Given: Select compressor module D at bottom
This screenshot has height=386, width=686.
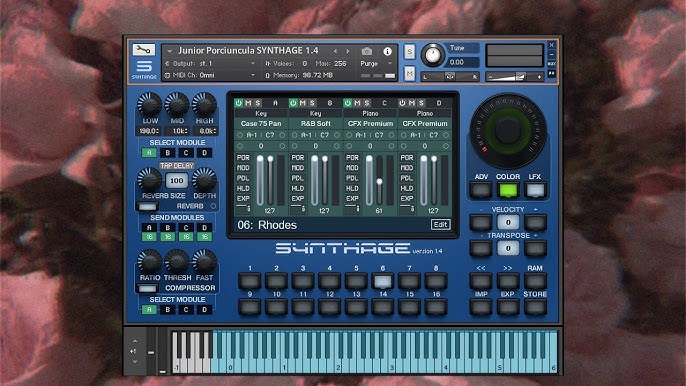Looking at the screenshot, I should pos(204,309).
